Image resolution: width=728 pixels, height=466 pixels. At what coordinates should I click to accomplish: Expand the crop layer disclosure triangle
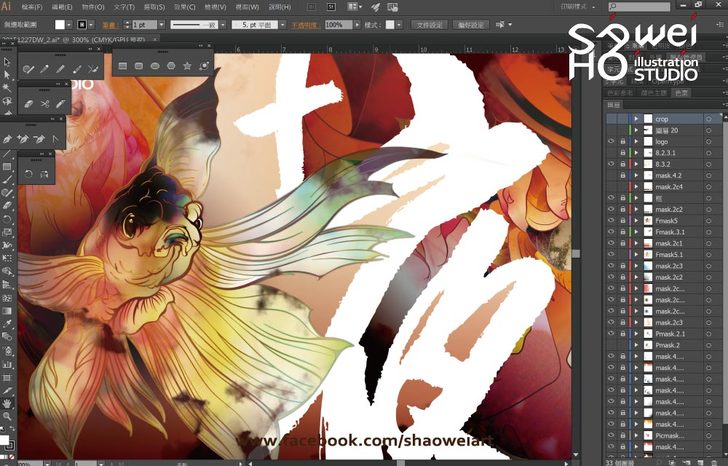(x=636, y=119)
